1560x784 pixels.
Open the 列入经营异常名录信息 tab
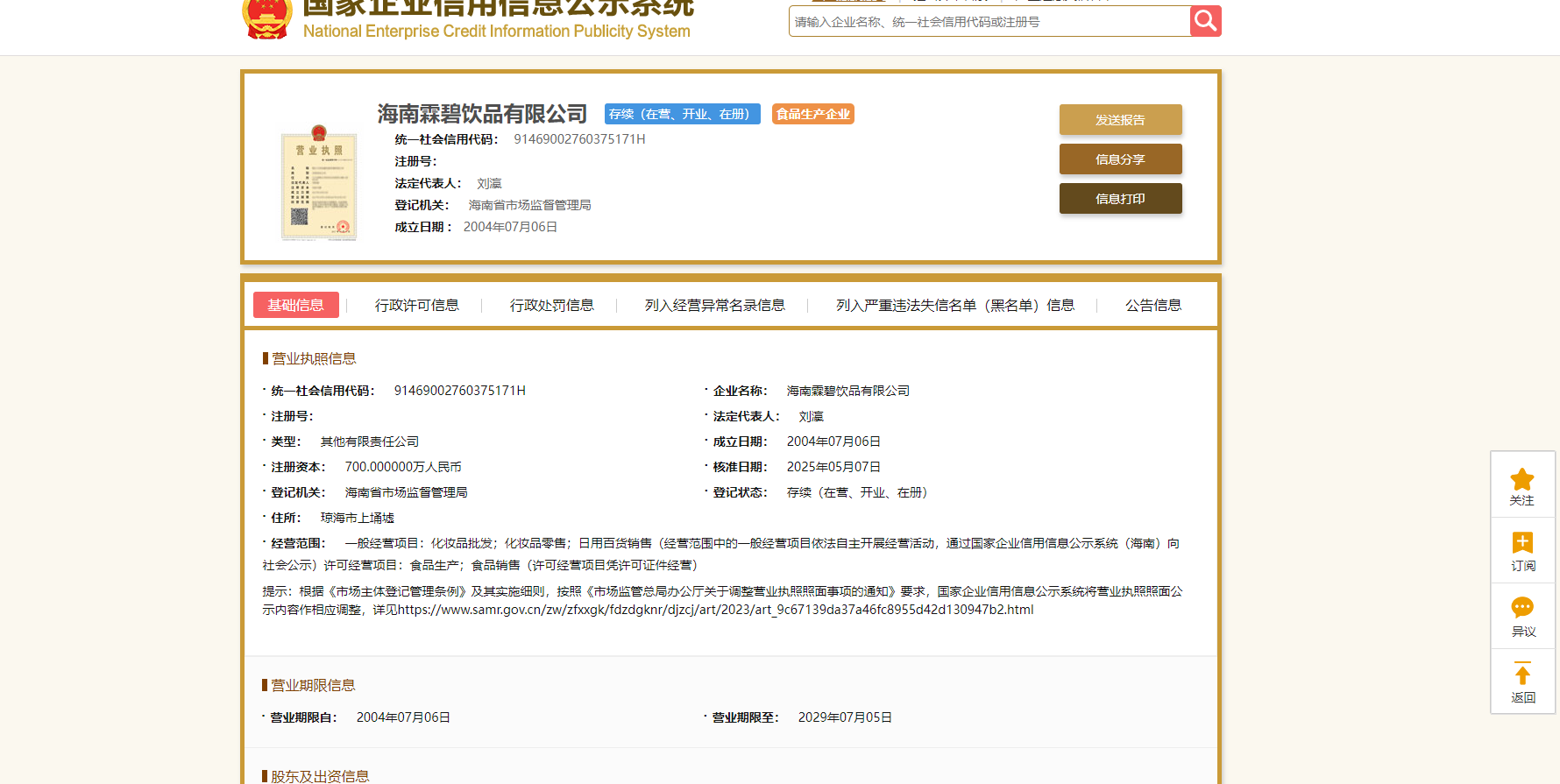click(715, 305)
